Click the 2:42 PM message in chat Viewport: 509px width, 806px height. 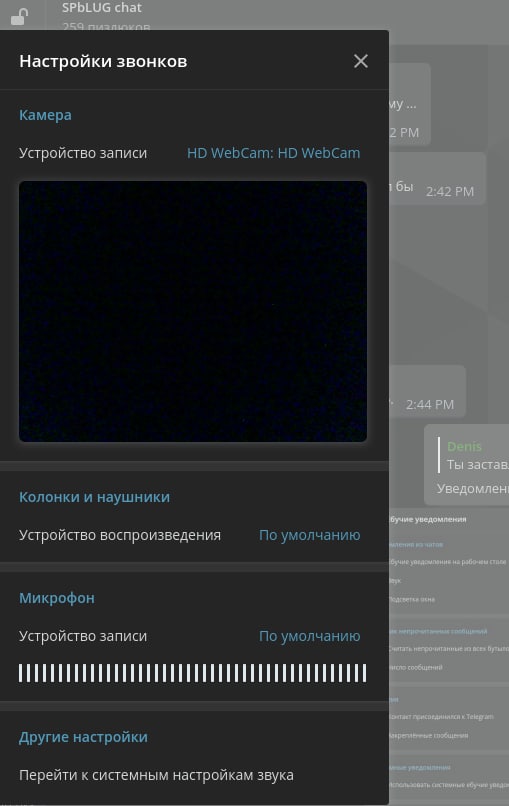tap(438, 178)
